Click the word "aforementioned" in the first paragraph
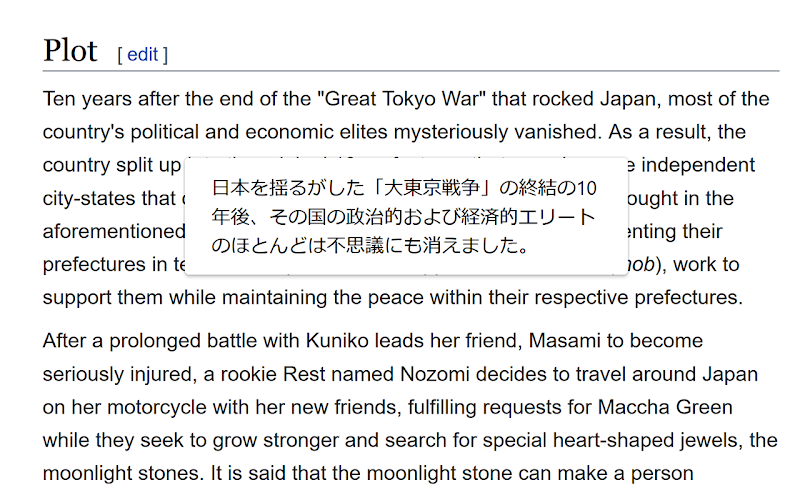The image size is (800, 500). 114,232
